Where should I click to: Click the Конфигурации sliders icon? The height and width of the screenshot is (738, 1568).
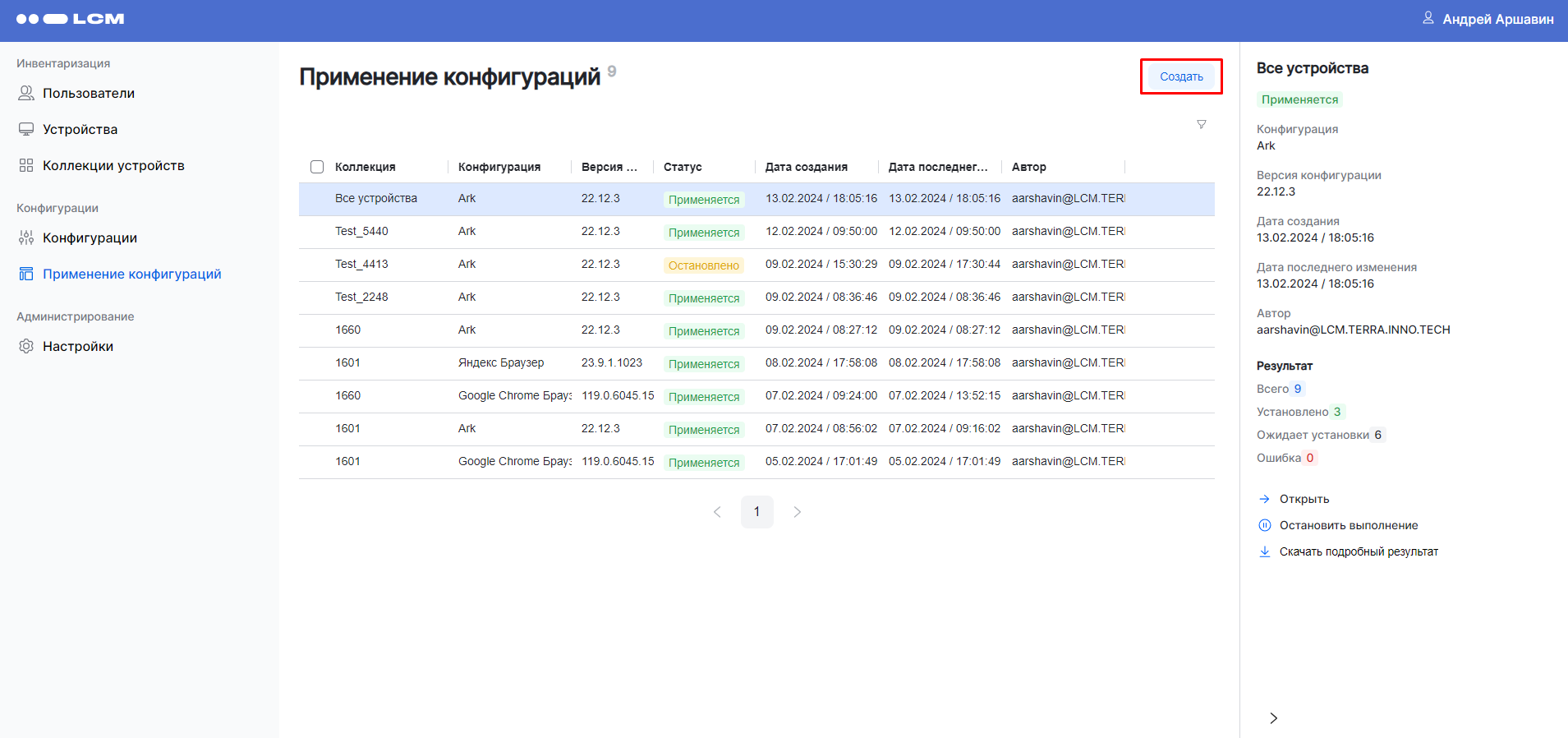(26, 238)
